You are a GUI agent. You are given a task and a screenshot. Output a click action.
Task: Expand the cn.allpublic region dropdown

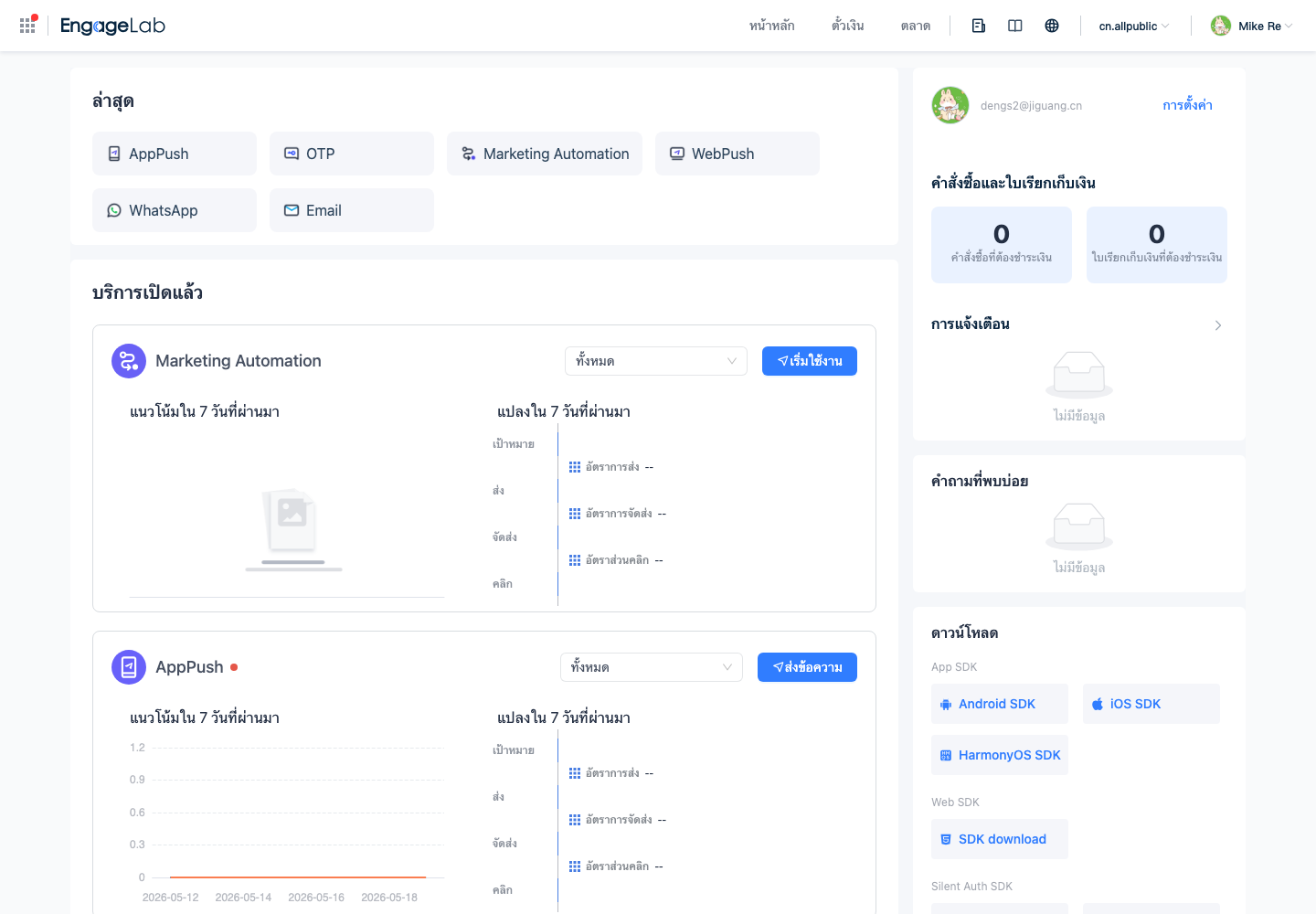coord(1134,27)
